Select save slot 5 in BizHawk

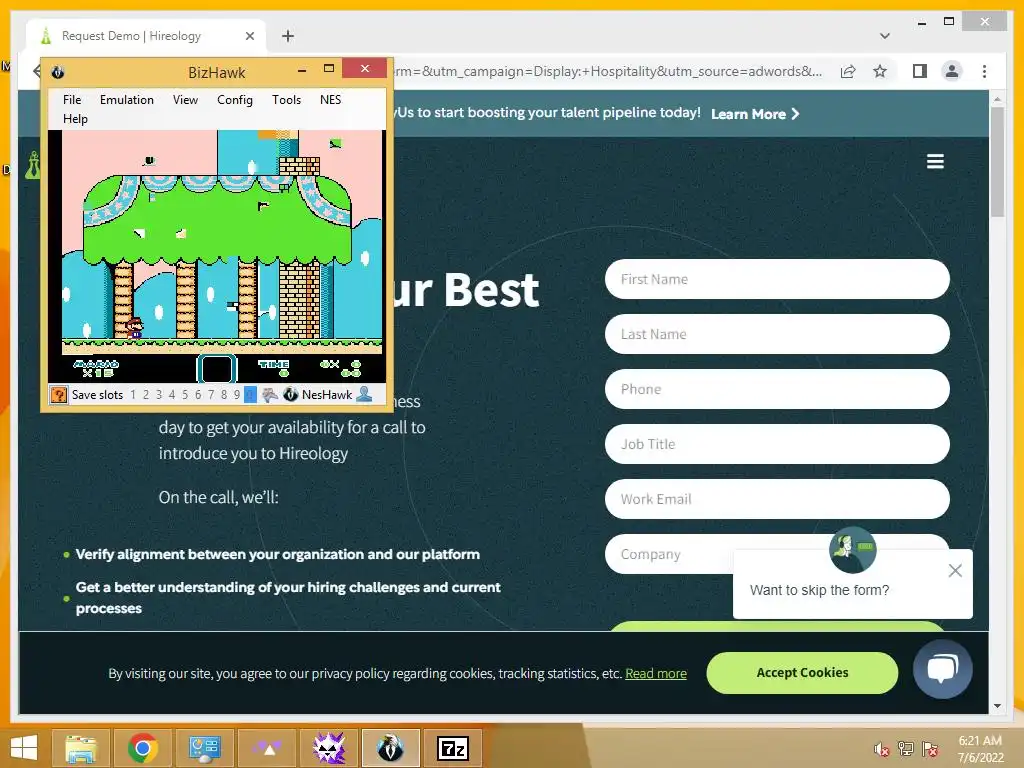[x=185, y=394]
